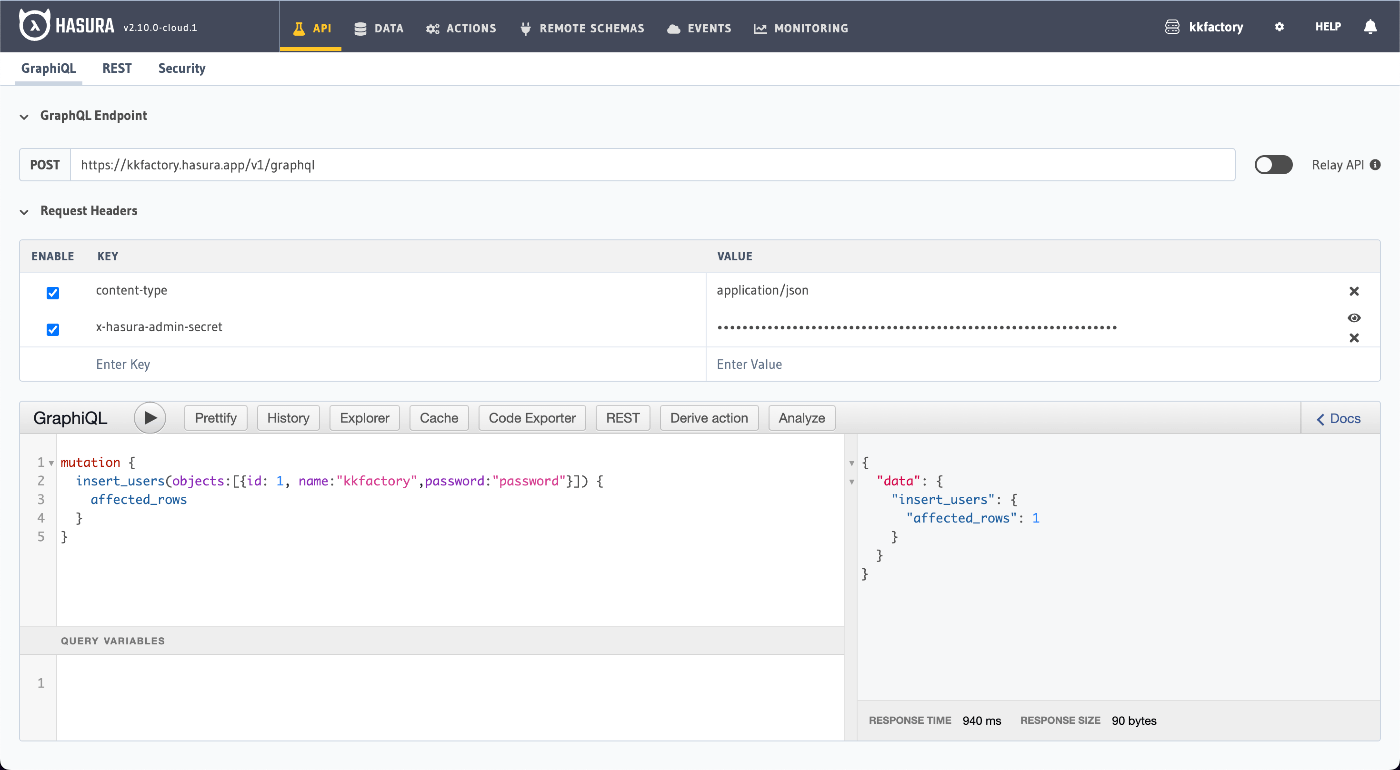Click the content-type key field
Screen dimensions: 1400x770
pos(397,291)
